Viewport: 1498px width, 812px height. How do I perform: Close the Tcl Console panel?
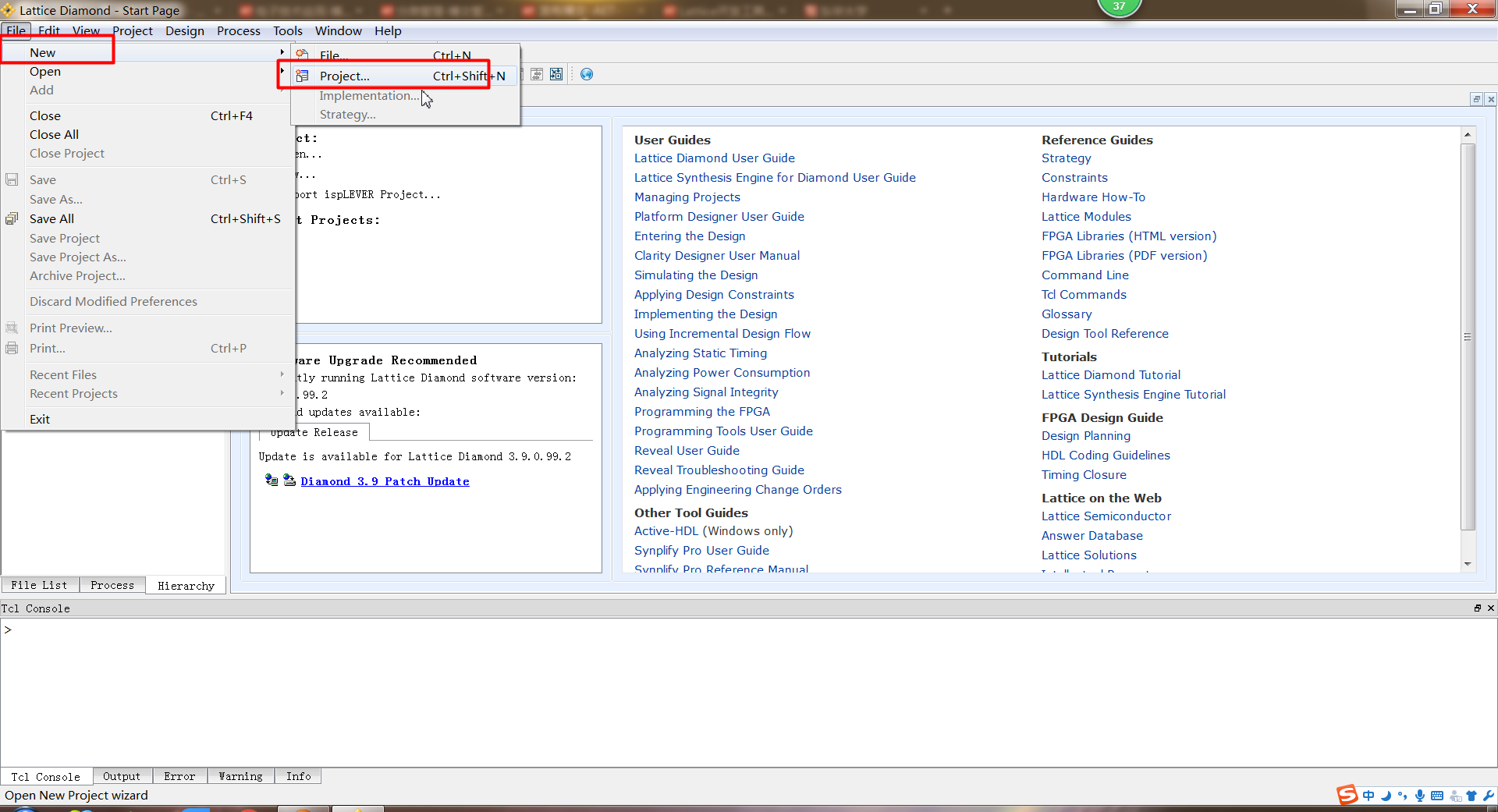(x=1490, y=608)
